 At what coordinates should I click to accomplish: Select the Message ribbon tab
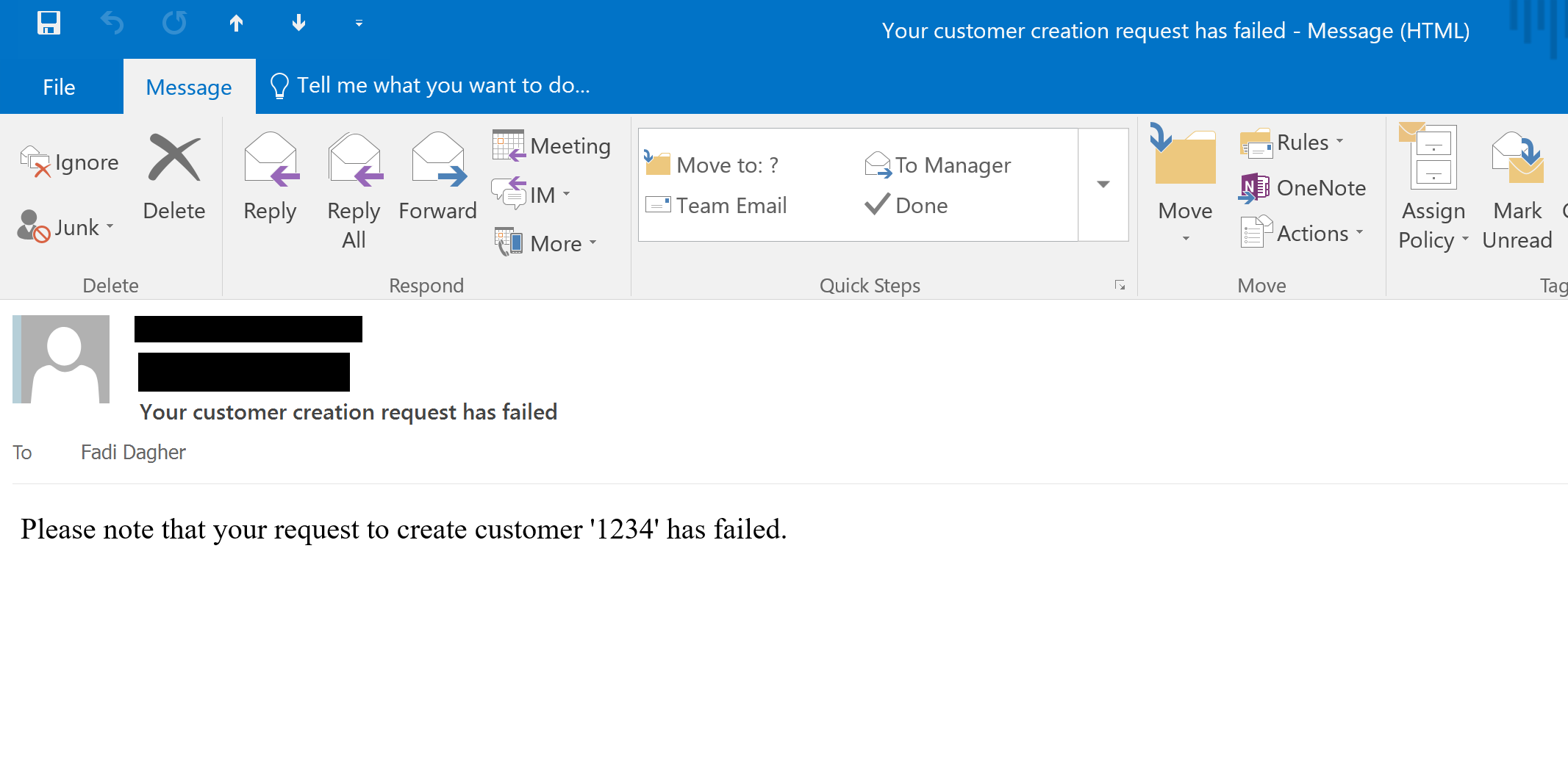click(x=189, y=87)
